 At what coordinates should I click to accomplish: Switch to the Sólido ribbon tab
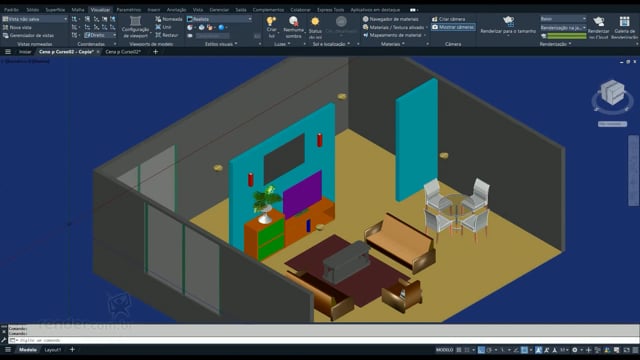33,9
